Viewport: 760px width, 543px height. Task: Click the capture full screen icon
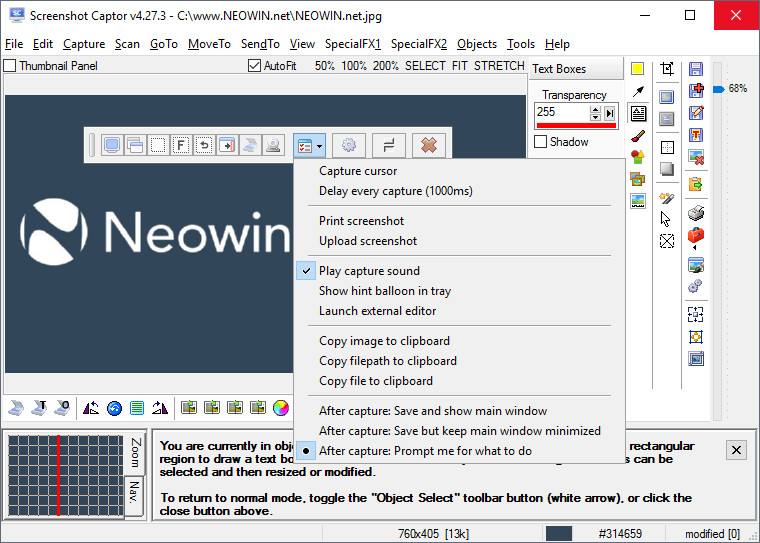coord(112,145)
